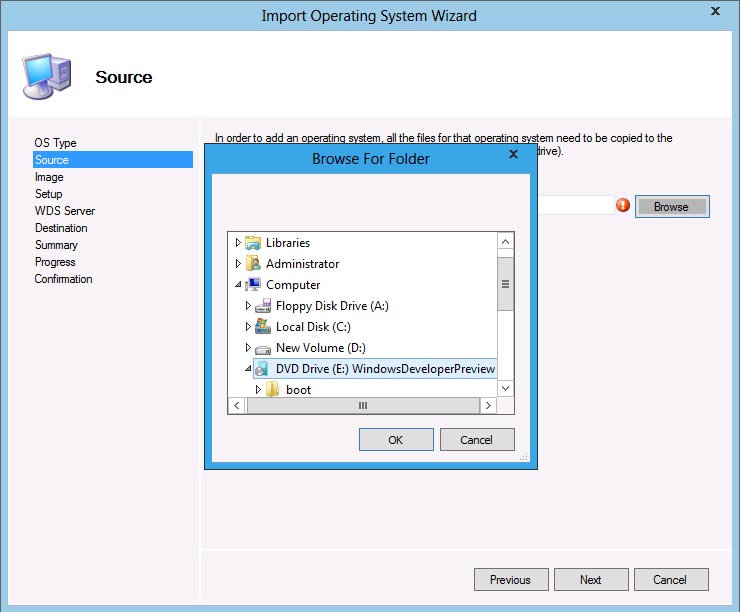
Task: Click the folder tree horizontal scrollbar thumb
Action: tap(362, 406)
